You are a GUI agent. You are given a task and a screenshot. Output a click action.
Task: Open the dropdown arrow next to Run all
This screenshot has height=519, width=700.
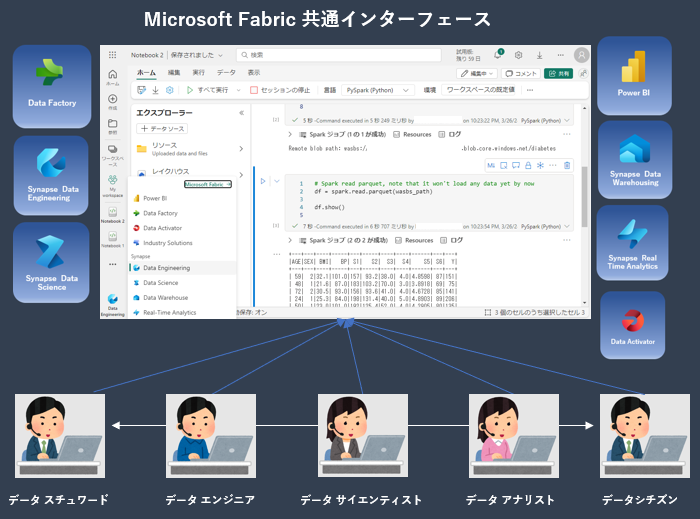point(238,90)
